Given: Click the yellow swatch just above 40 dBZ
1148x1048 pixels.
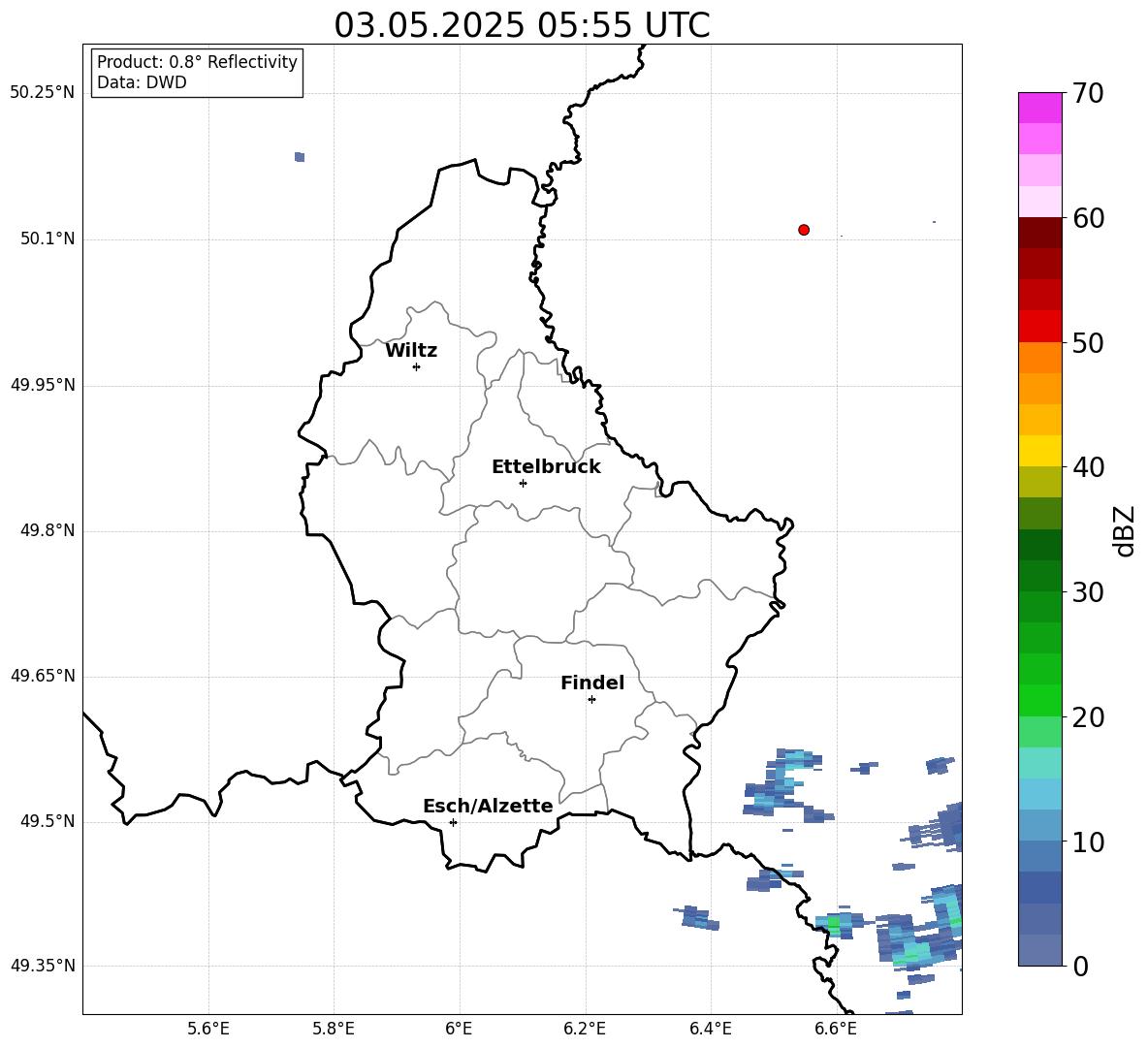Looking at the screenshot, I should [x=1039, y=451].
